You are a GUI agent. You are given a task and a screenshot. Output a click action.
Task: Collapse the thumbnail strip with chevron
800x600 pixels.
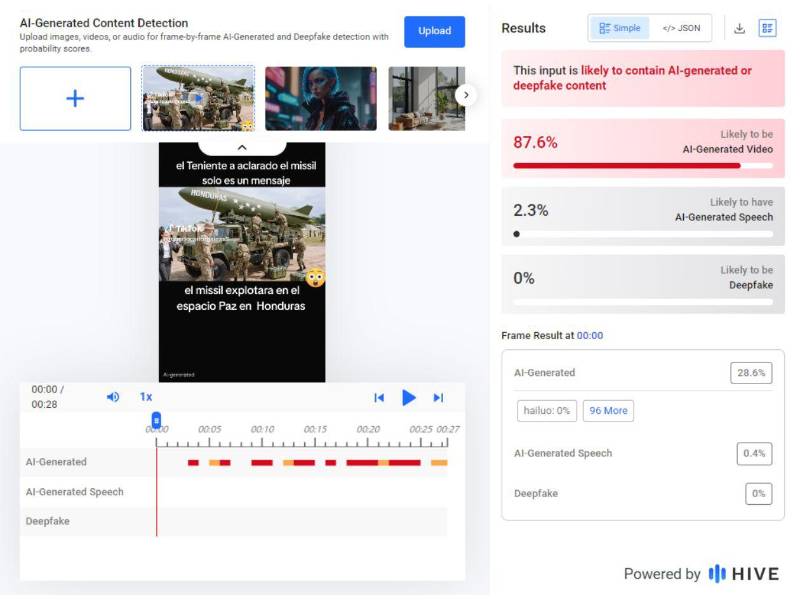point(242,147)
